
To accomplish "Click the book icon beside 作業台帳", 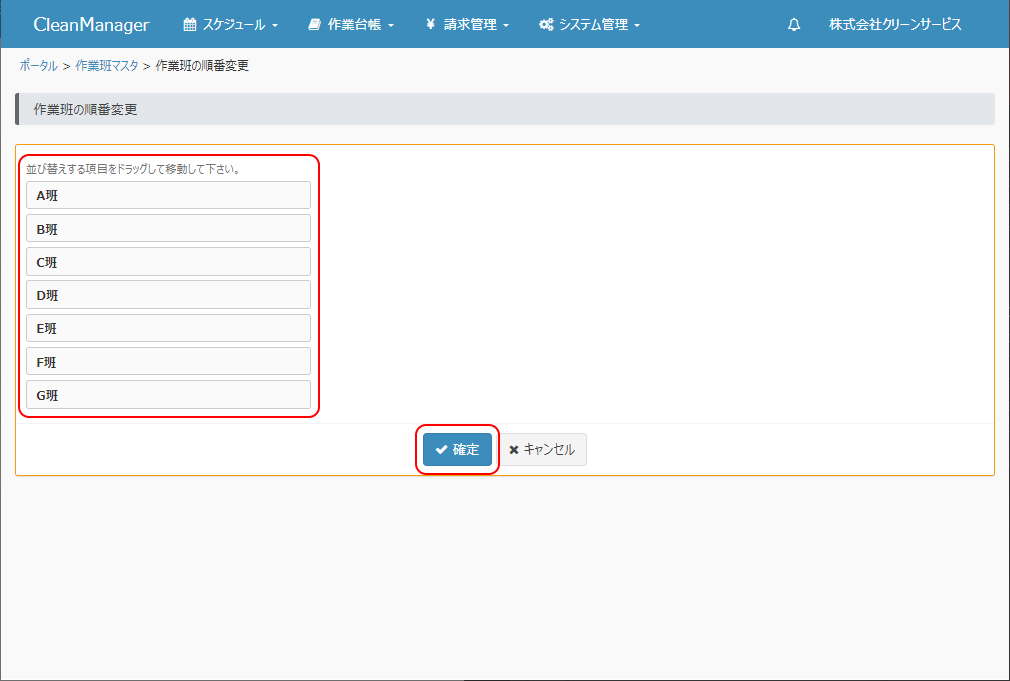I will 314,24.
